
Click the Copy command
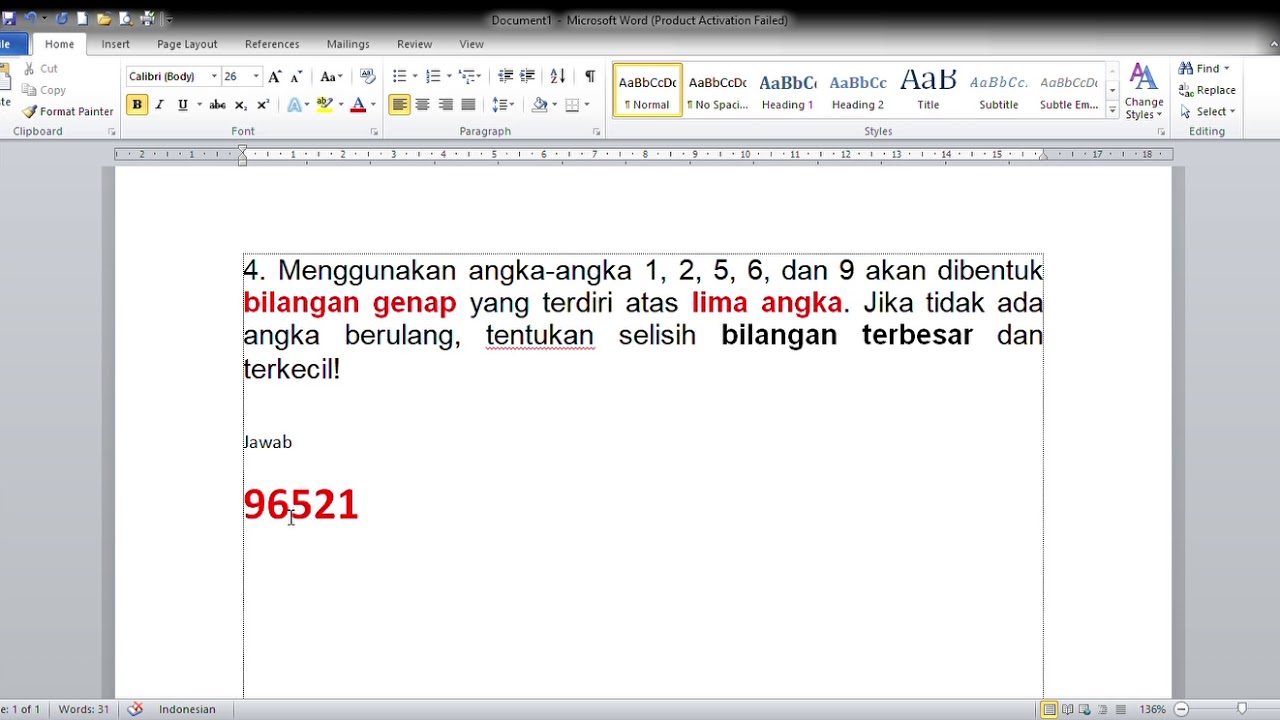[44, 90]
